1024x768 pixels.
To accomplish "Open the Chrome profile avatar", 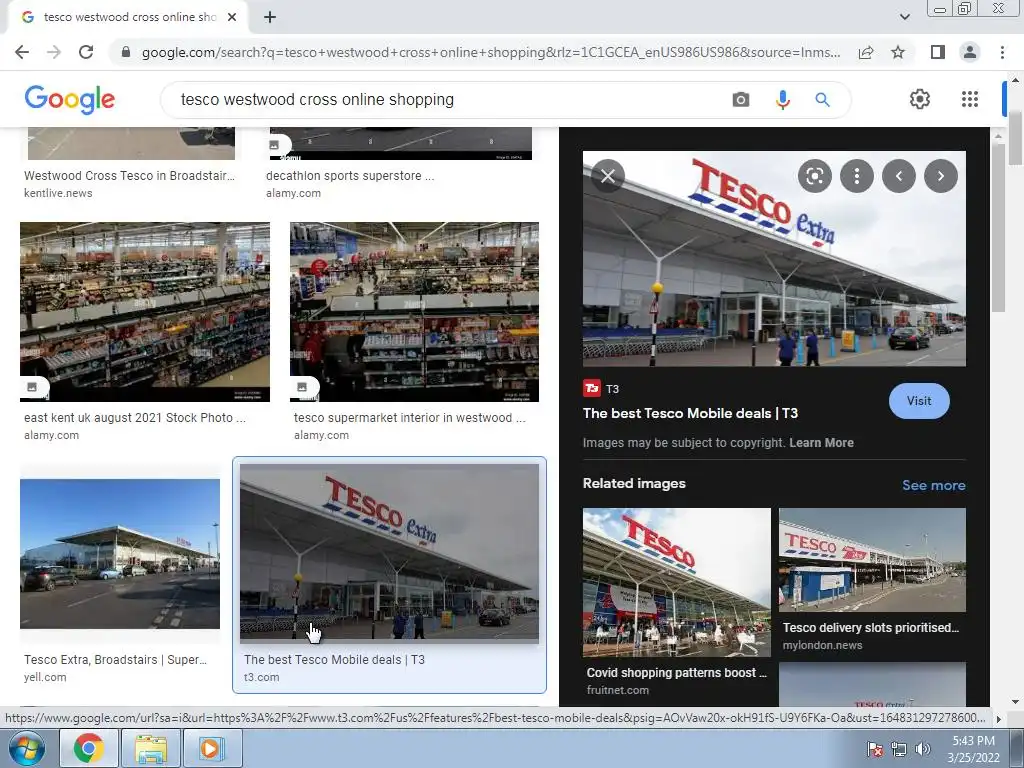I will 970,52.
